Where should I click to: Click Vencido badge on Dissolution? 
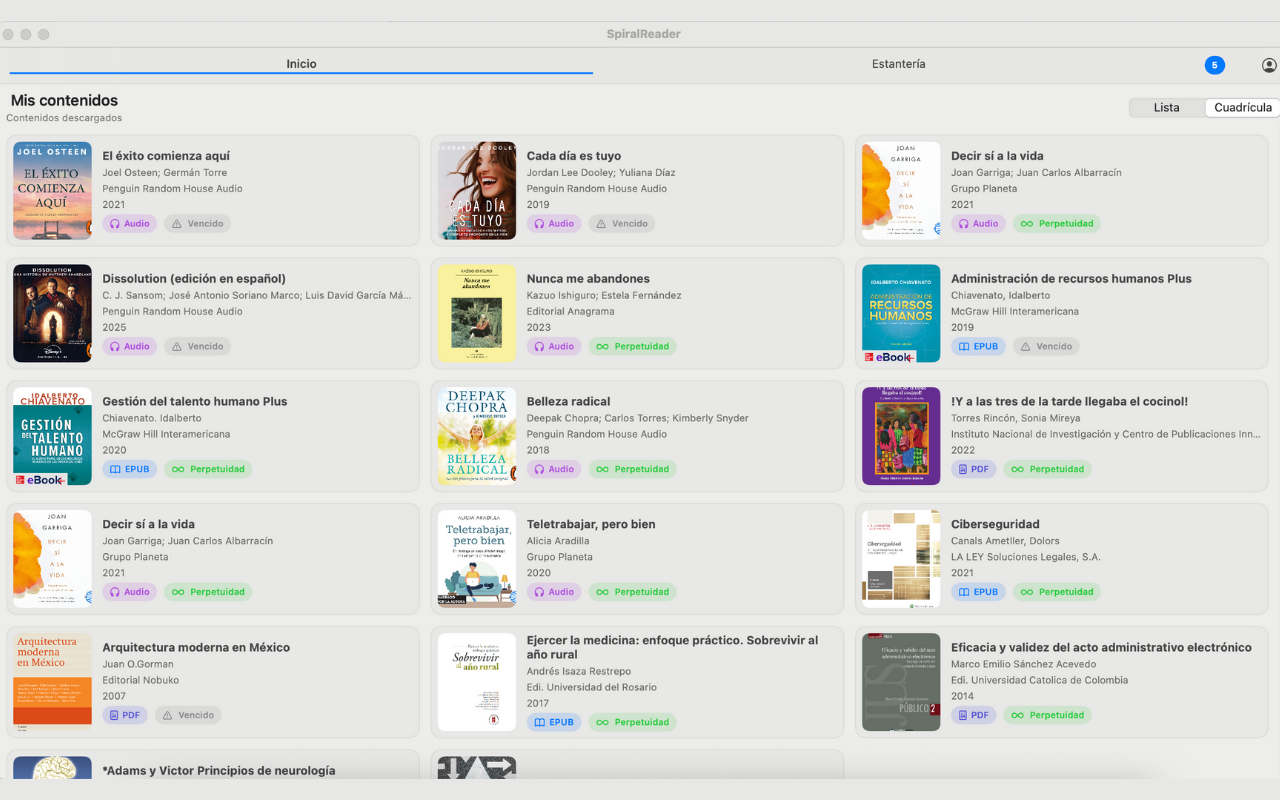(198, 347)
